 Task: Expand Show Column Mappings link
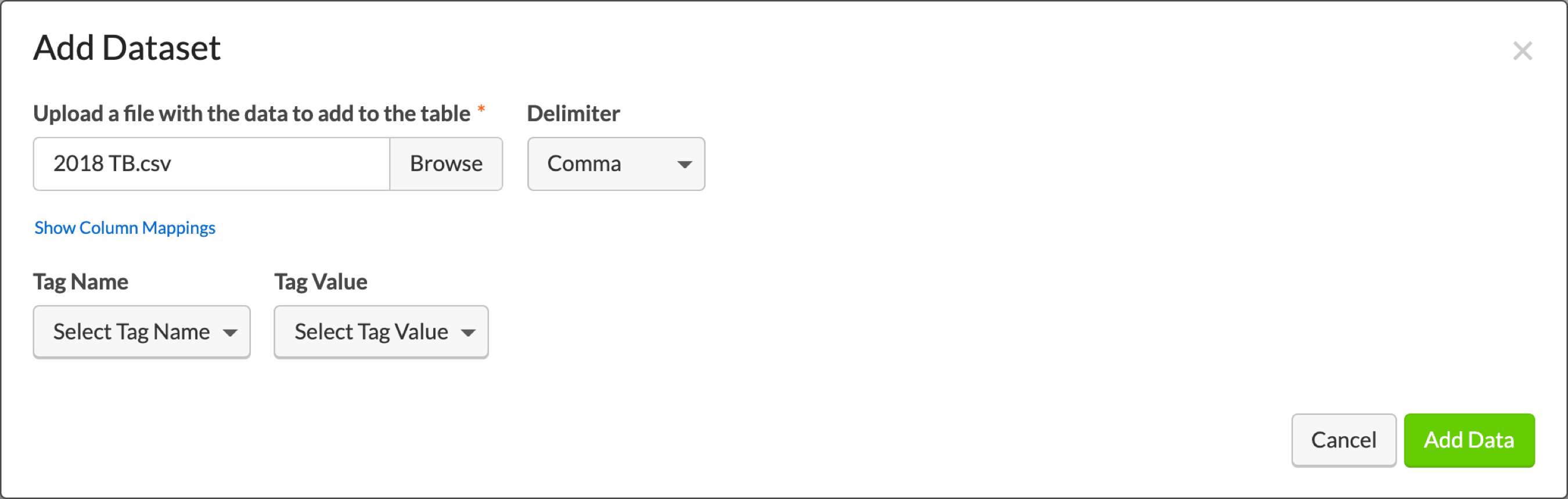pos(125,227)
